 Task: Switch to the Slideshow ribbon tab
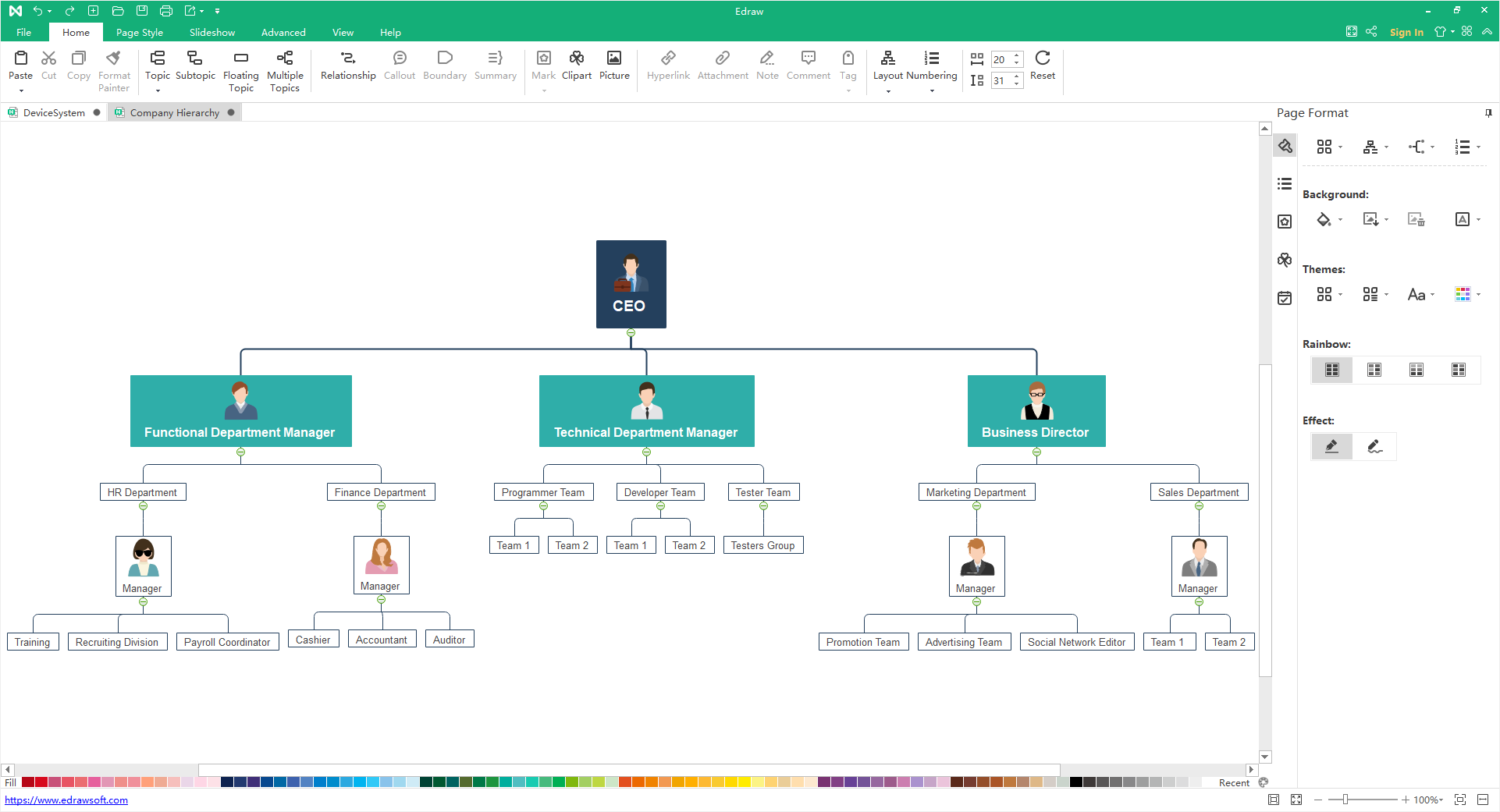coord(211,32)
